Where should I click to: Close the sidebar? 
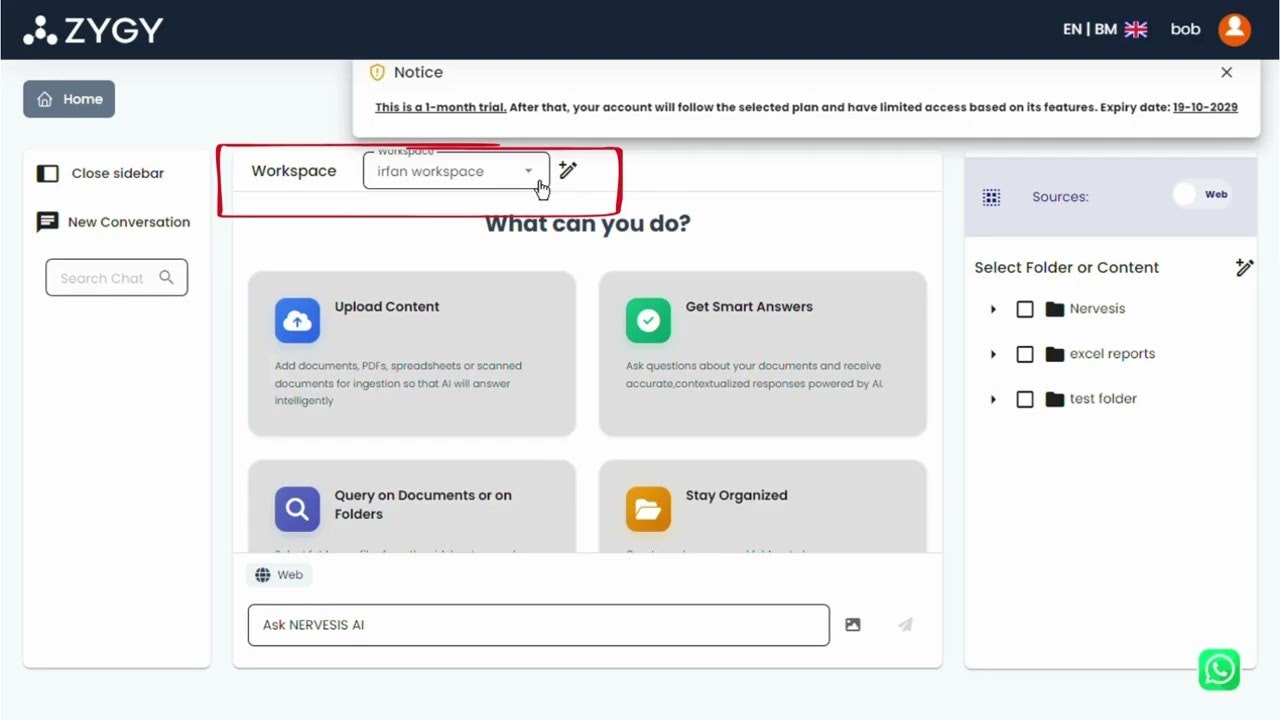click(100, 173)
